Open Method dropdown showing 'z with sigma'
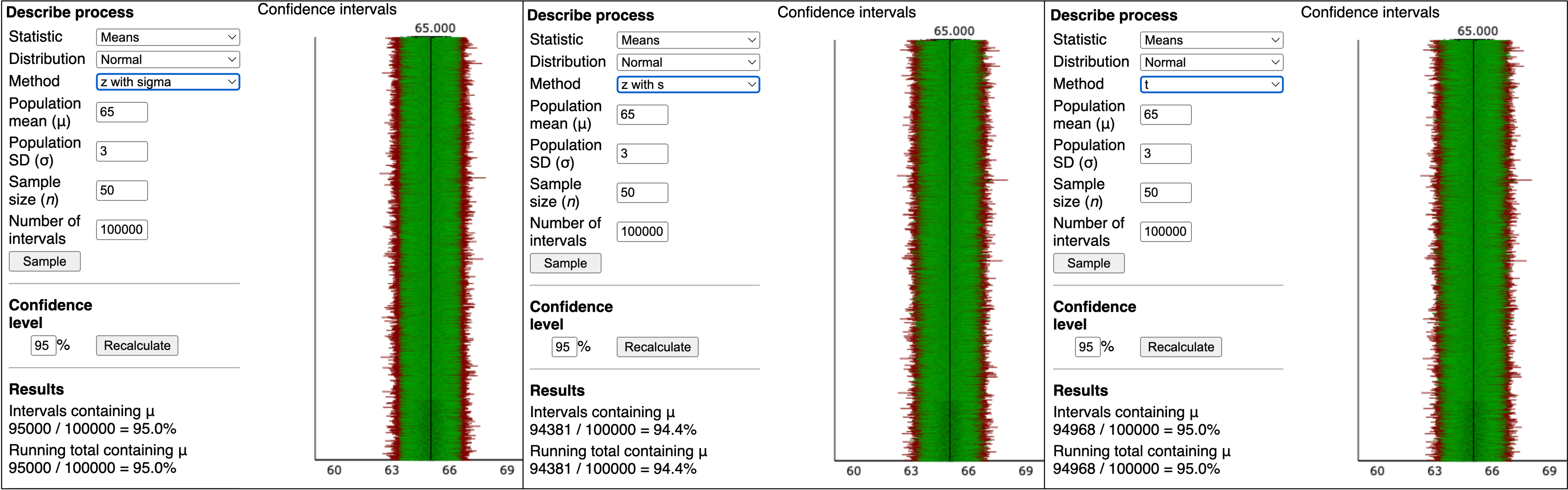Viewport: 1568px width, 490px height. coord(168,81)
